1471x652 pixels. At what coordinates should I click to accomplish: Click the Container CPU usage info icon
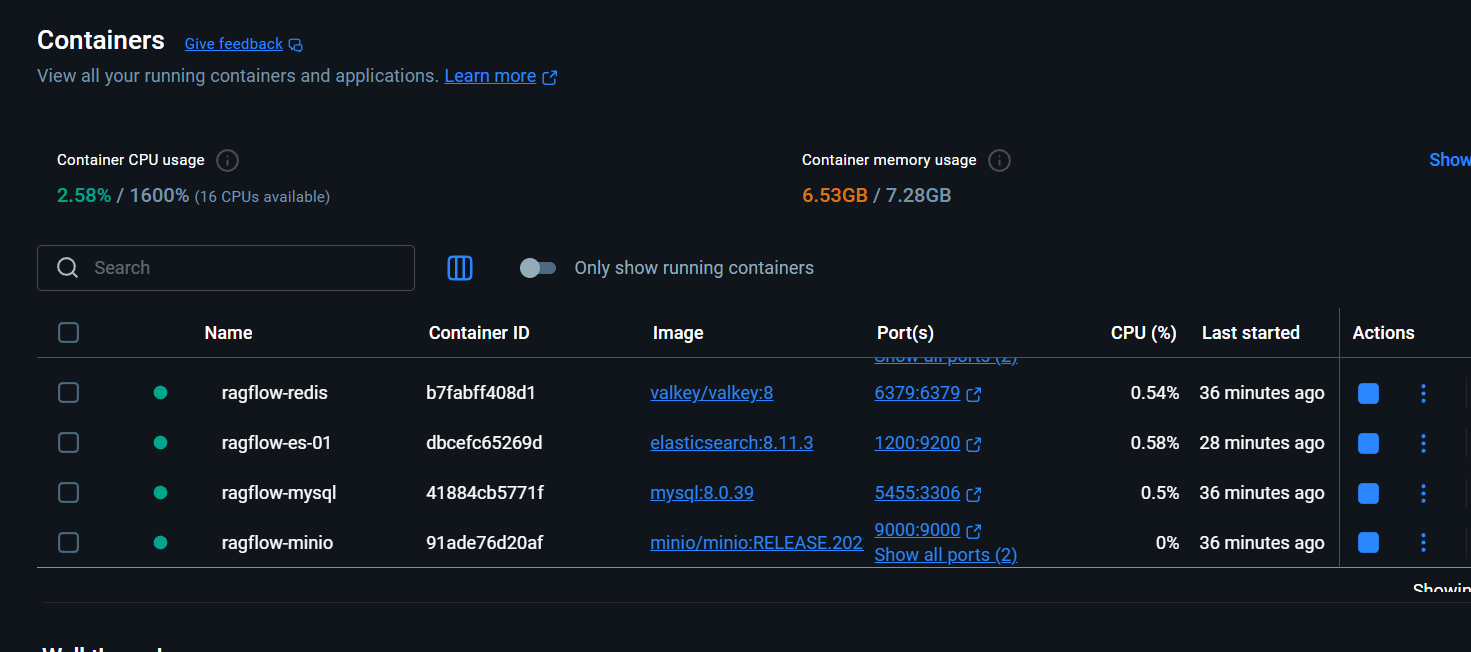pos(228,160)
